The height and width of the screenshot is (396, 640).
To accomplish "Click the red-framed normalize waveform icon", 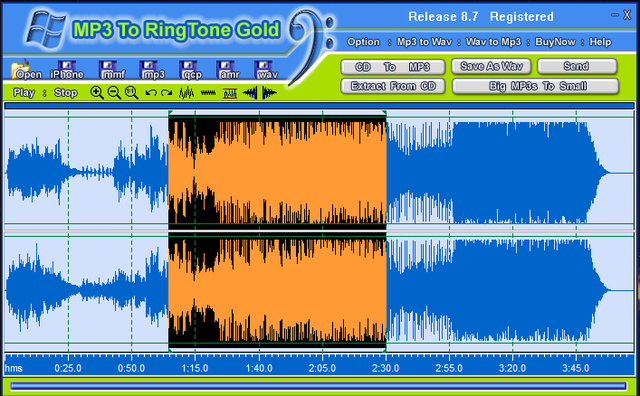I will point(230,93).
